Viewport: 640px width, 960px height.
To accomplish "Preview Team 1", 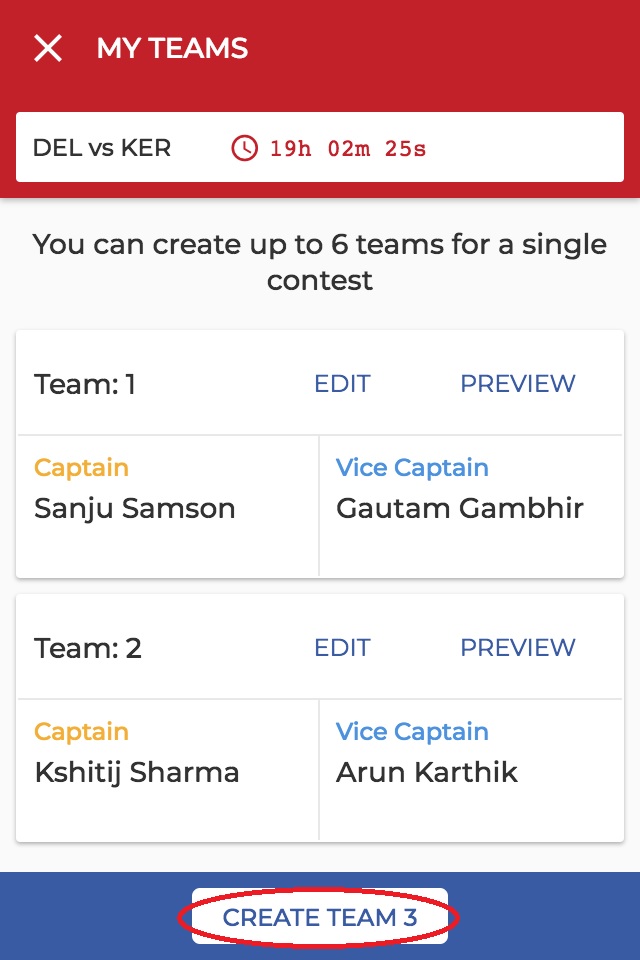I will [x=517, y=384].
